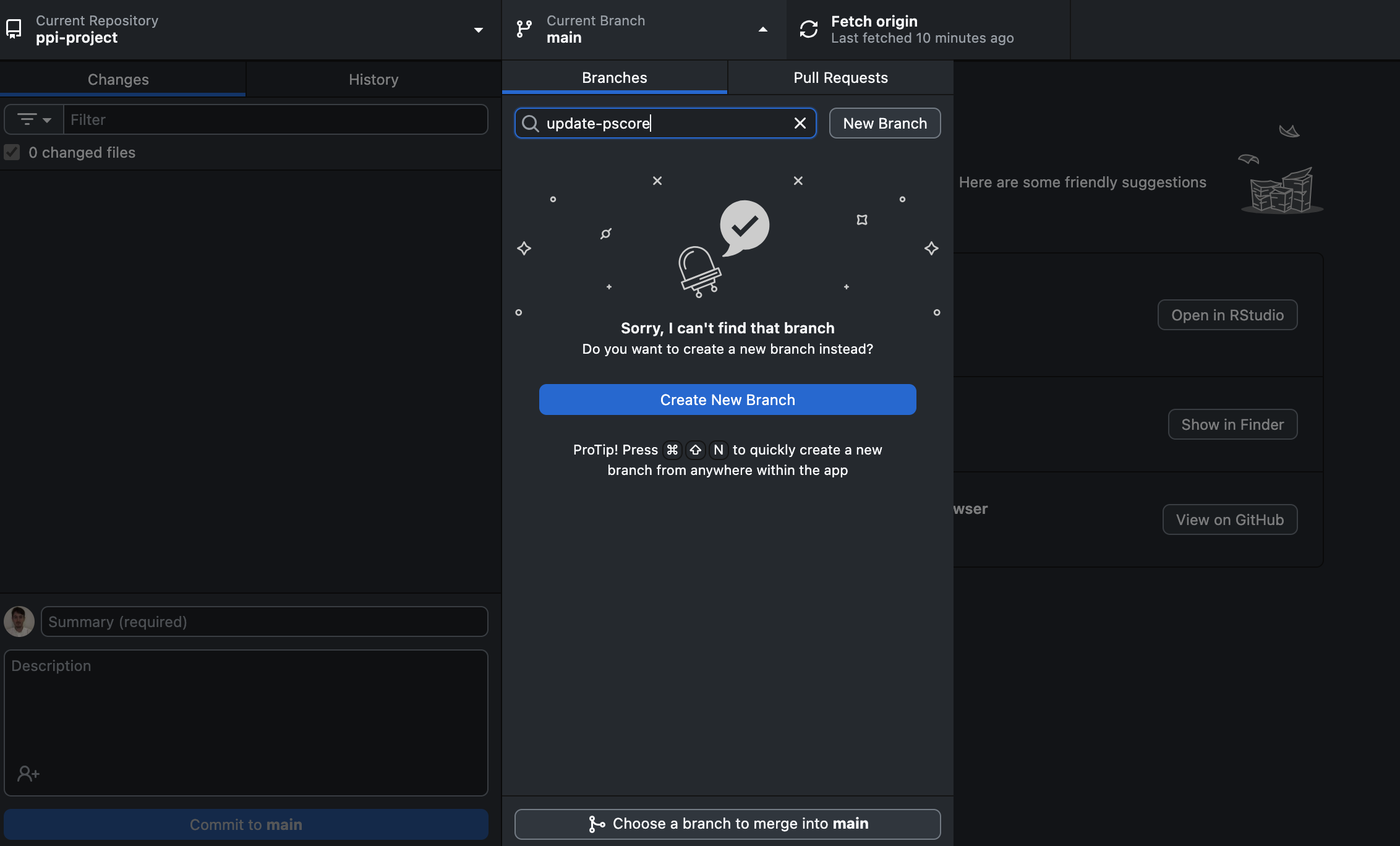The height and width of the screenshot is (846, 1400).
Task: Click the filter options lines icon
Action: click(27, 119)
